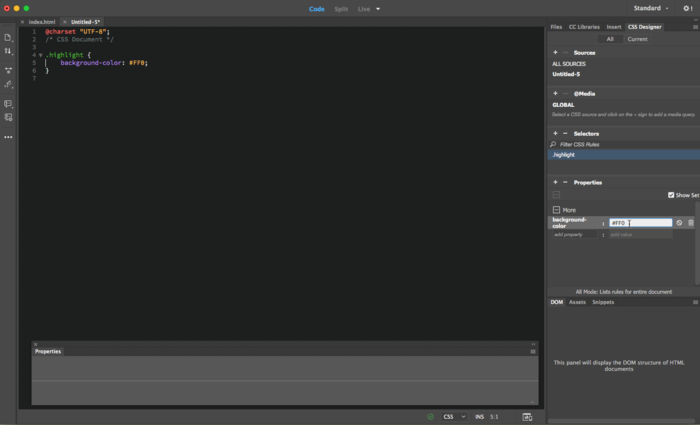This screenshot has height=425, width=700.
Task: Open the CC Libraries panel tab
Action: [x=584, y=27]
